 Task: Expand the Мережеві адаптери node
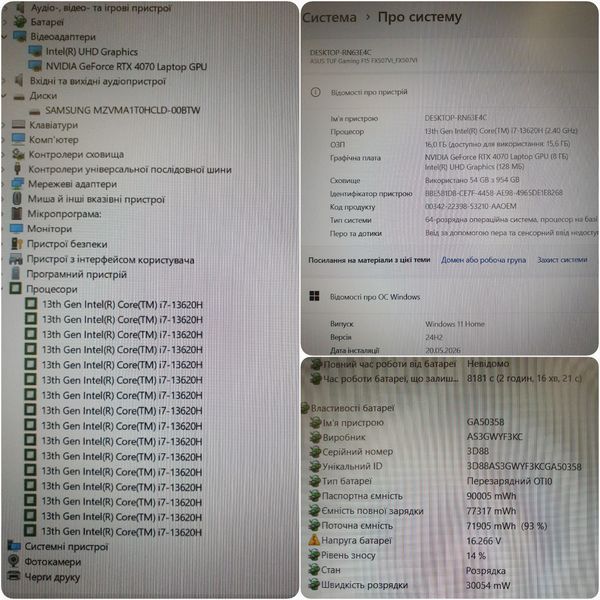(x=3, y=184)
